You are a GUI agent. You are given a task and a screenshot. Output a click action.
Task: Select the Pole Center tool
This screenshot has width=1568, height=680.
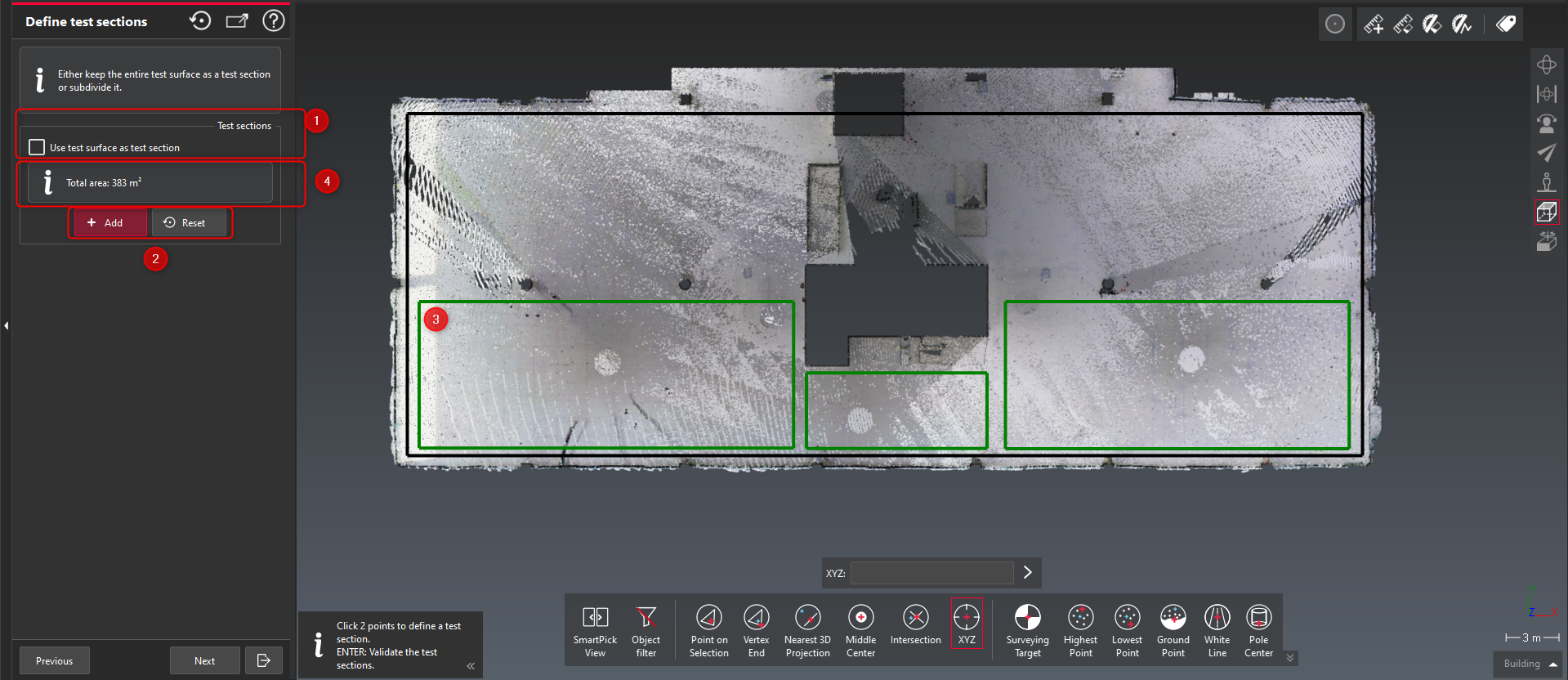(x=1258, y=629)
